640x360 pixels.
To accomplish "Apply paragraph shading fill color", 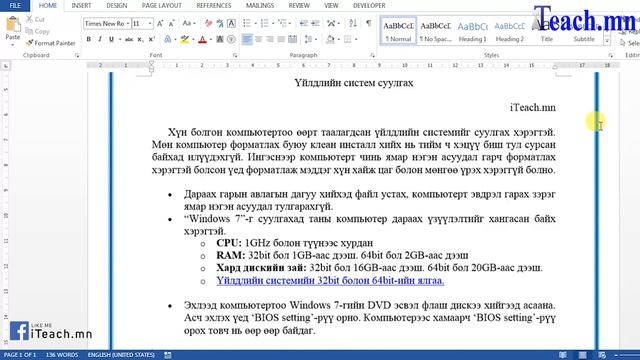I will coord(330,40).
